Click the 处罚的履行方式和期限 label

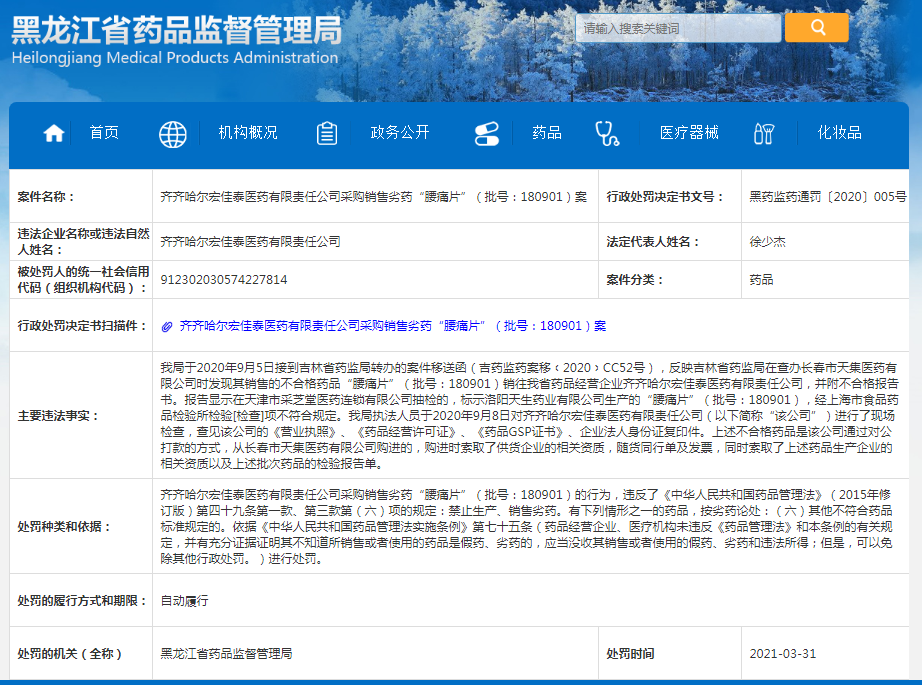[82, 600]
